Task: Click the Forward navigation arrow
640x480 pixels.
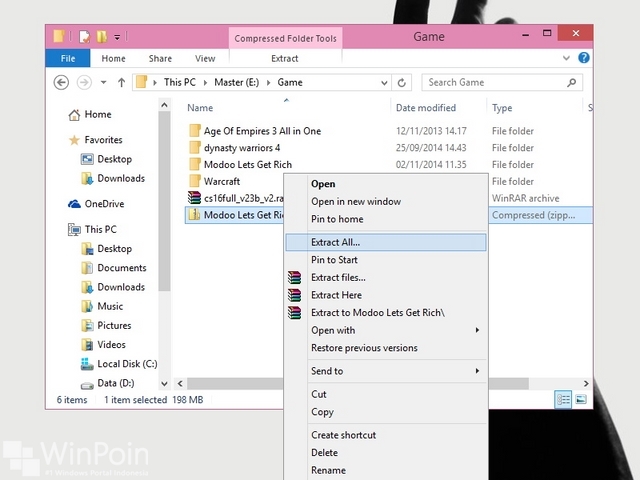Action: [84, 82]
